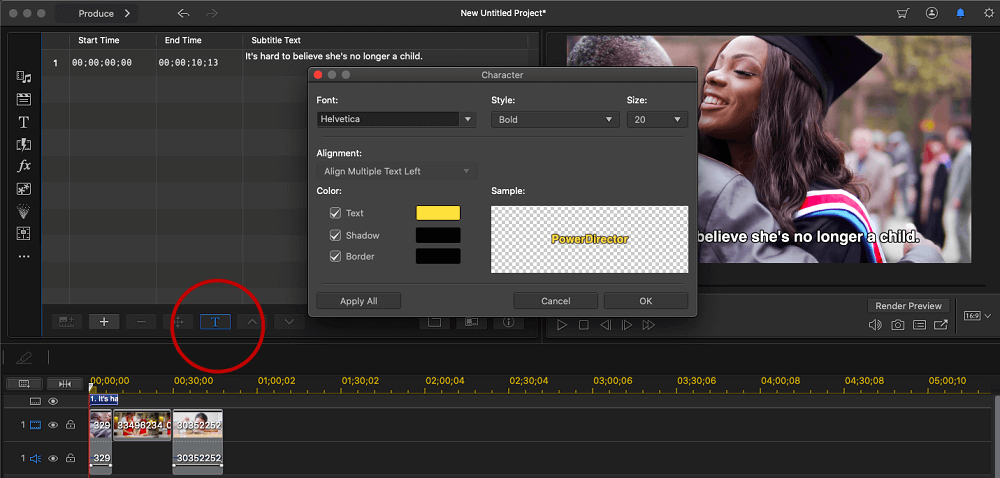The image size is (1000, 478).
Task: Remove the subtitle with the minus button
Action: (x=141, y=322)
